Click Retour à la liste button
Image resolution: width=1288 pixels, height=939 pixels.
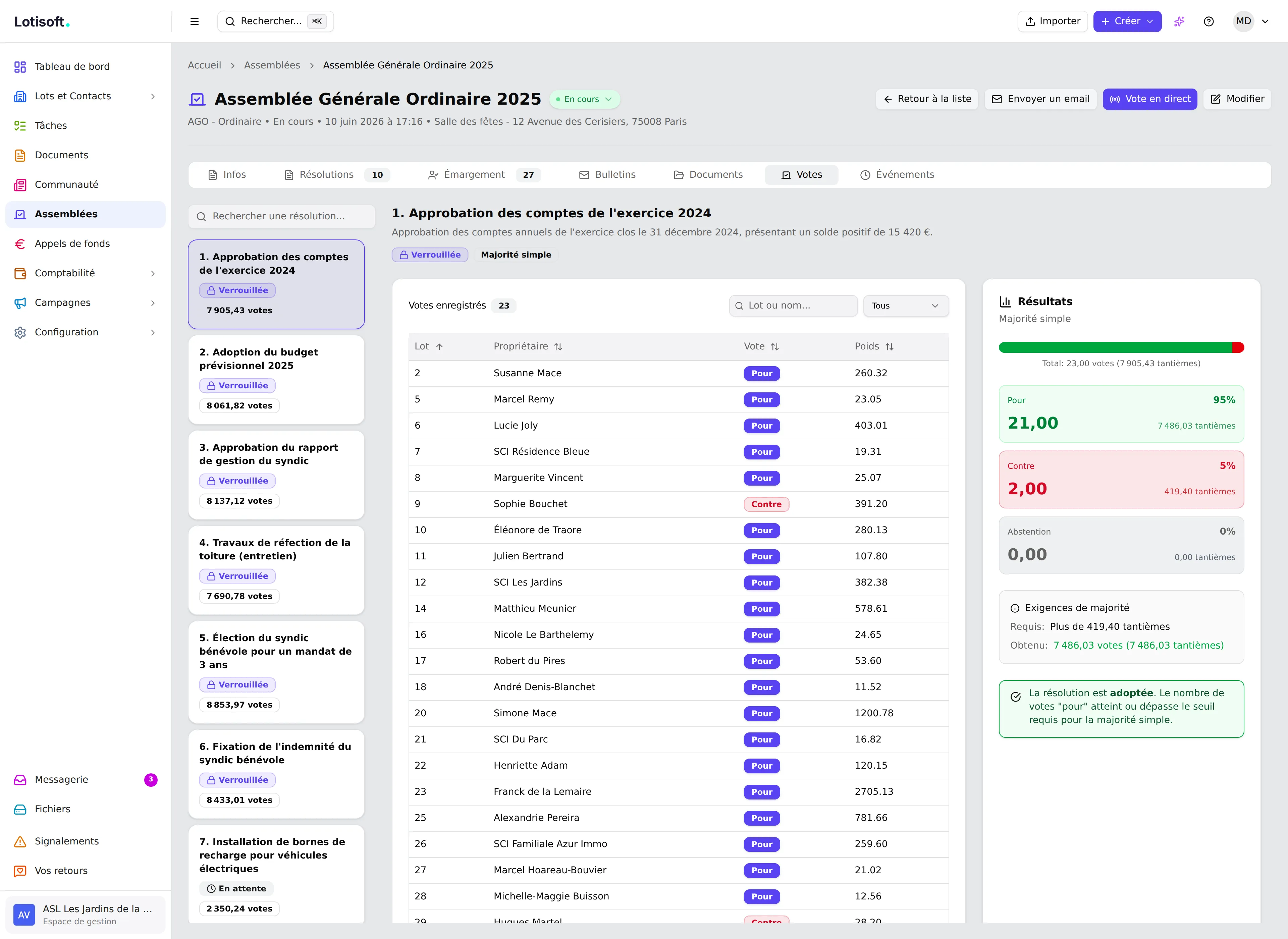pyautogui.click(x=926, y=99)
